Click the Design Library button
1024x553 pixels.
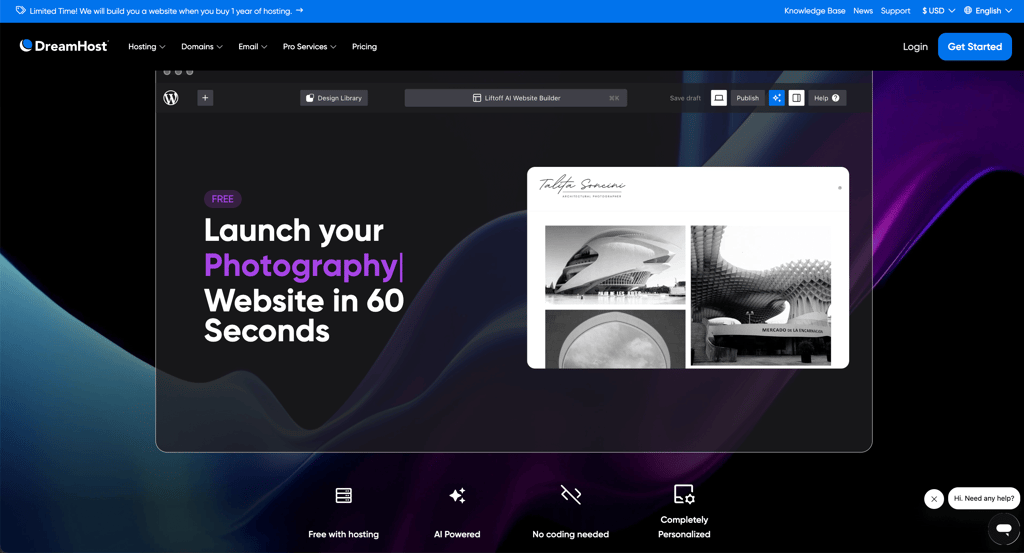click(334, 98)
